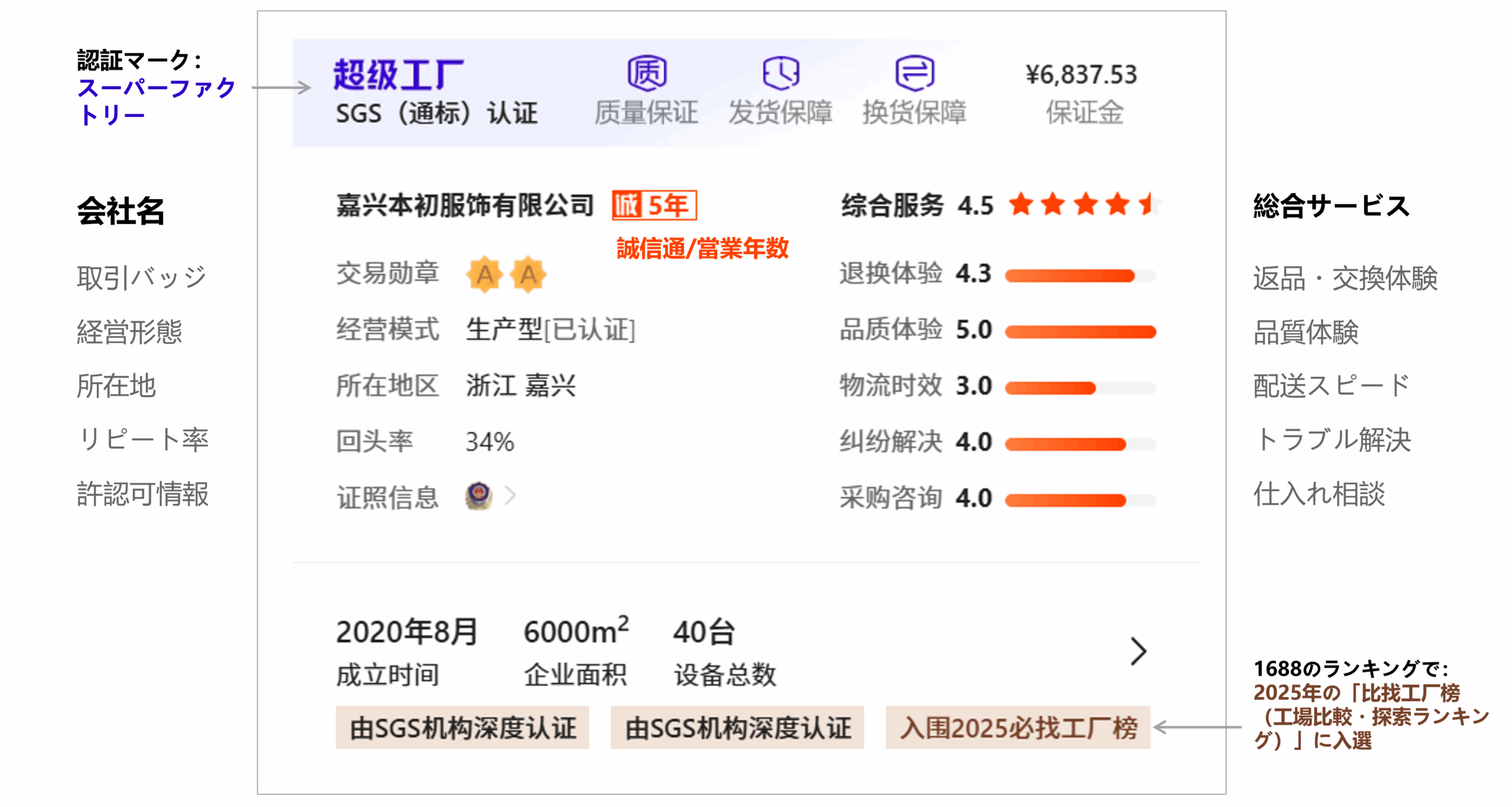Click the 证照信息 license emblem icon

[478, 496]
